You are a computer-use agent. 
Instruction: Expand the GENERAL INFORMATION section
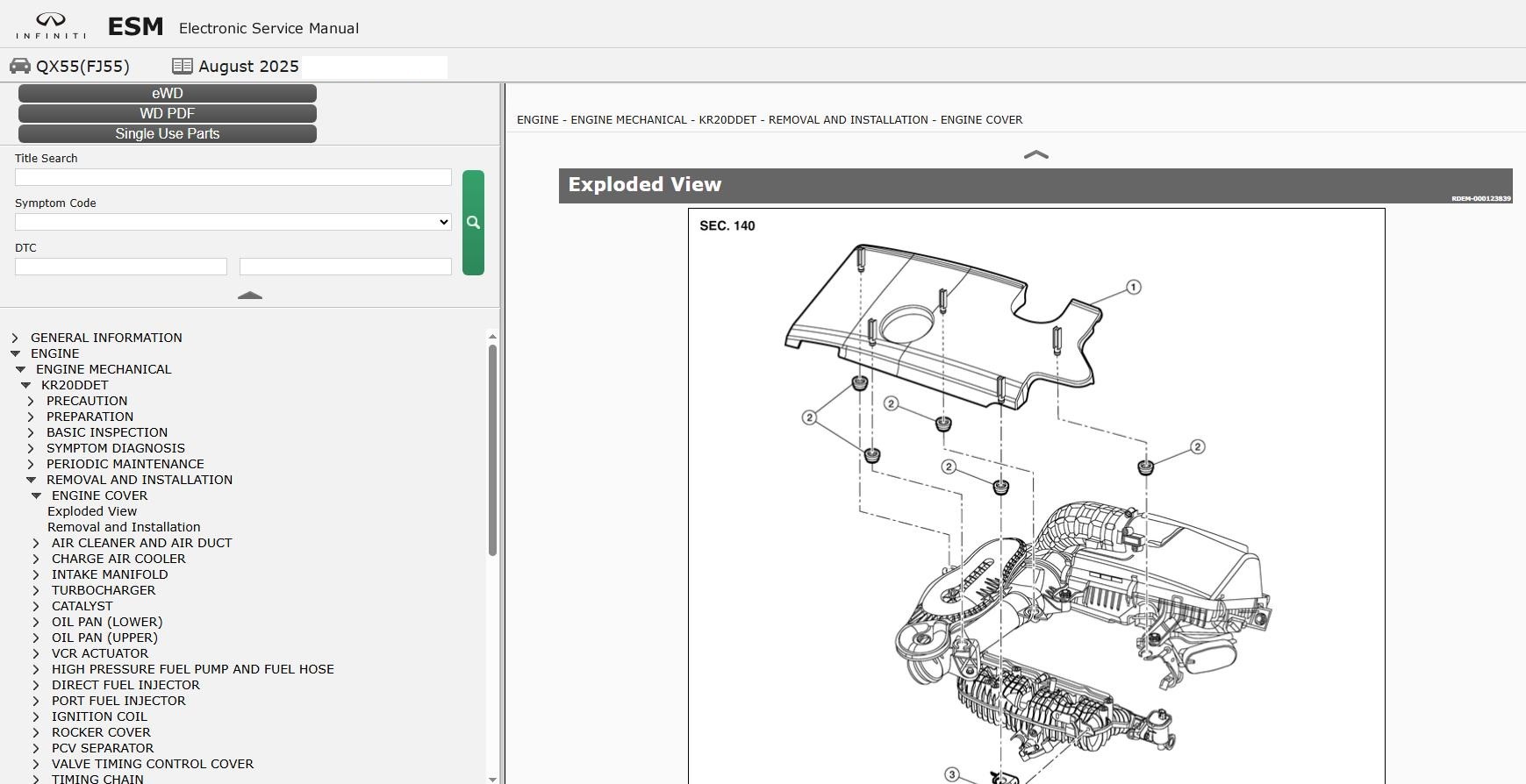click(x=15, y=338)
